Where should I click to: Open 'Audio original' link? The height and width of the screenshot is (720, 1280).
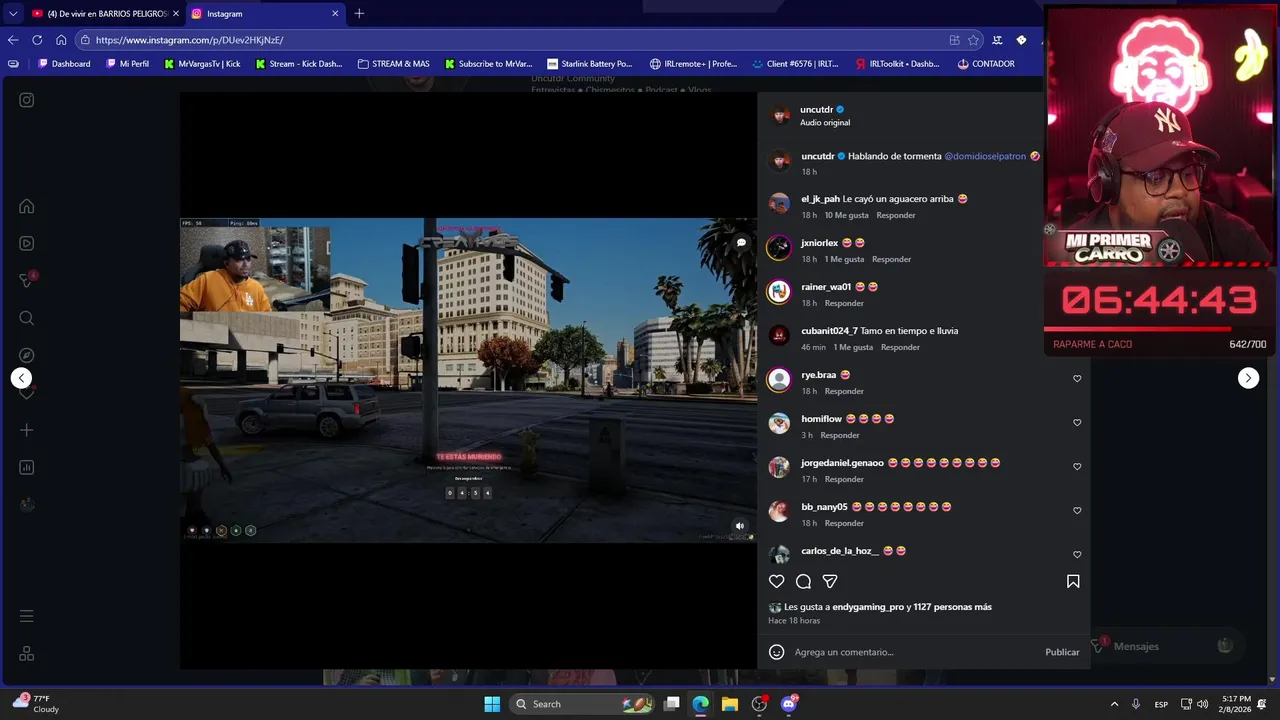[x=825, y=123]
